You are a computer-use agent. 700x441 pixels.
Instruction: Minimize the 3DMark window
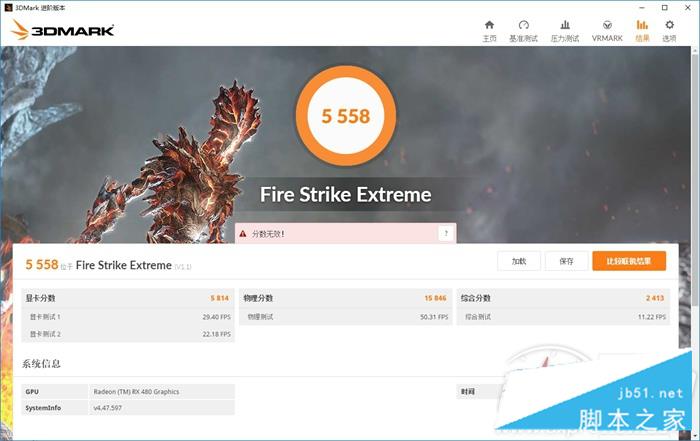[642, 8]
